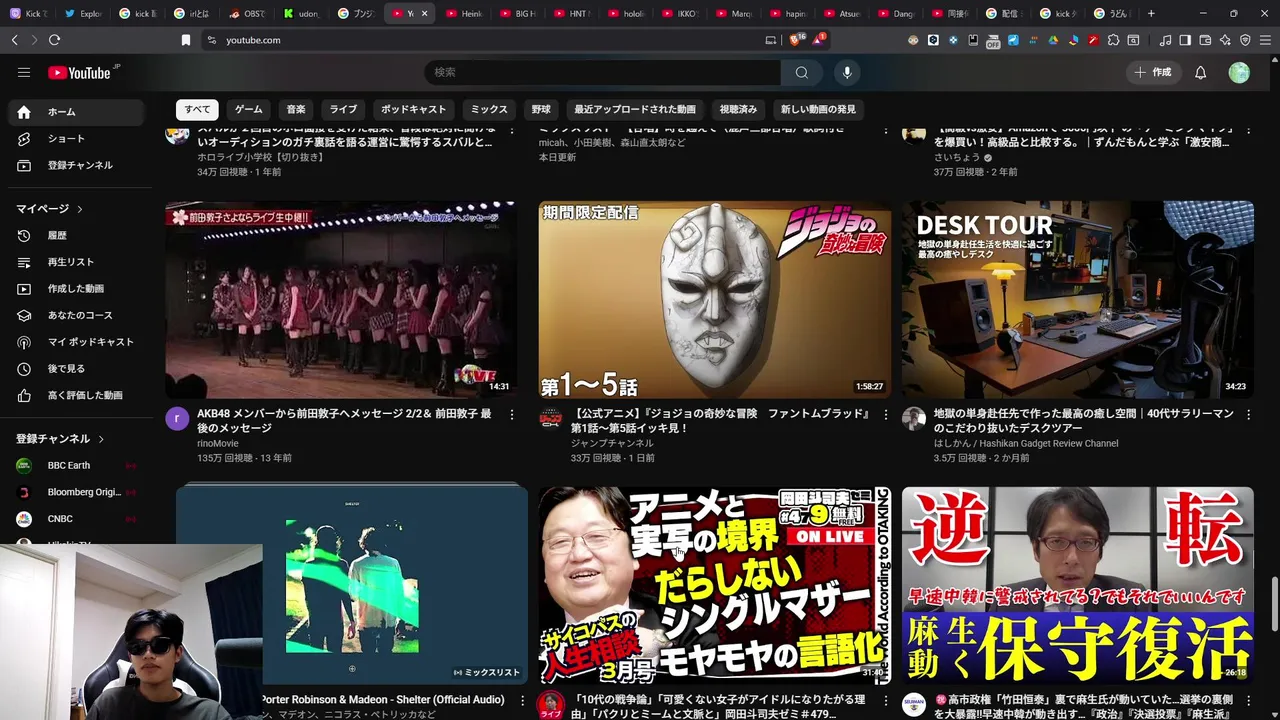Select the ライブ filter chip
The width and height of the screenshot is (1280, 720).
pyautogui.click(x=343, y=109)
